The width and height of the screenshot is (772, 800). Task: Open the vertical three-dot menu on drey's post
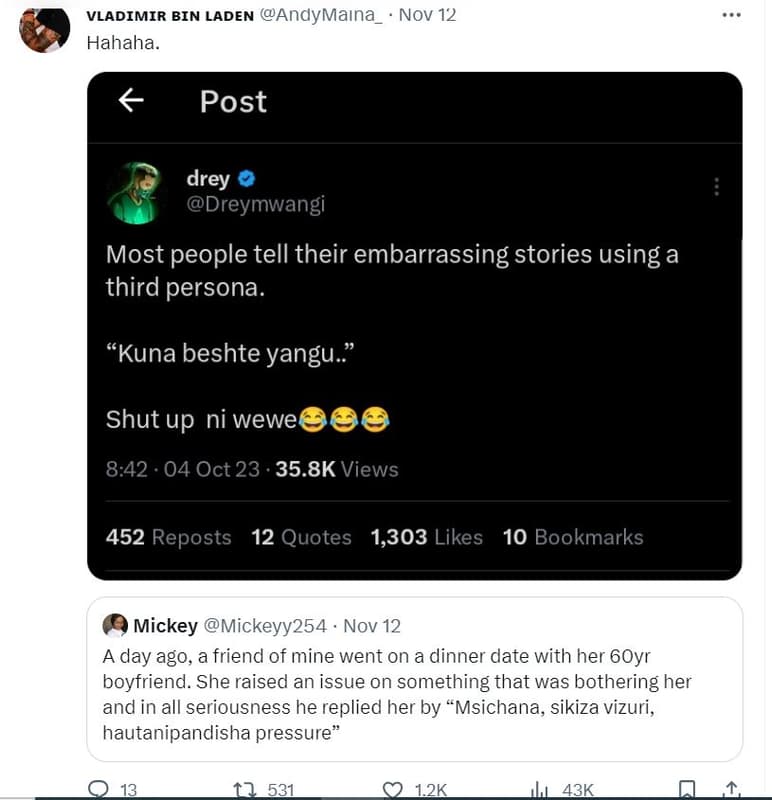pyautogui.click(x=715, y=187)
